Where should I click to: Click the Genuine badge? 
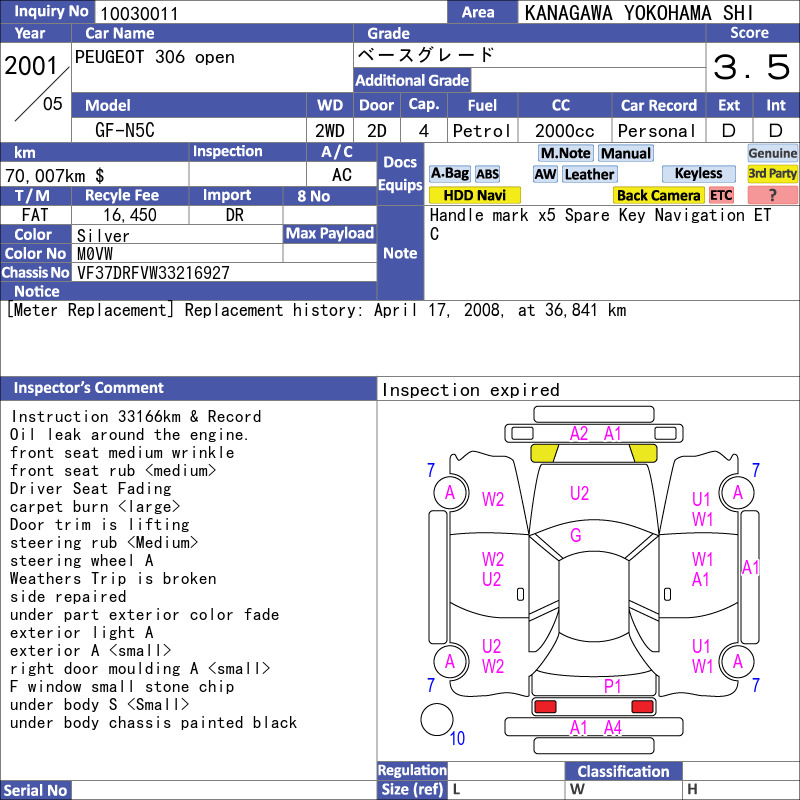(x=772, y=153)
